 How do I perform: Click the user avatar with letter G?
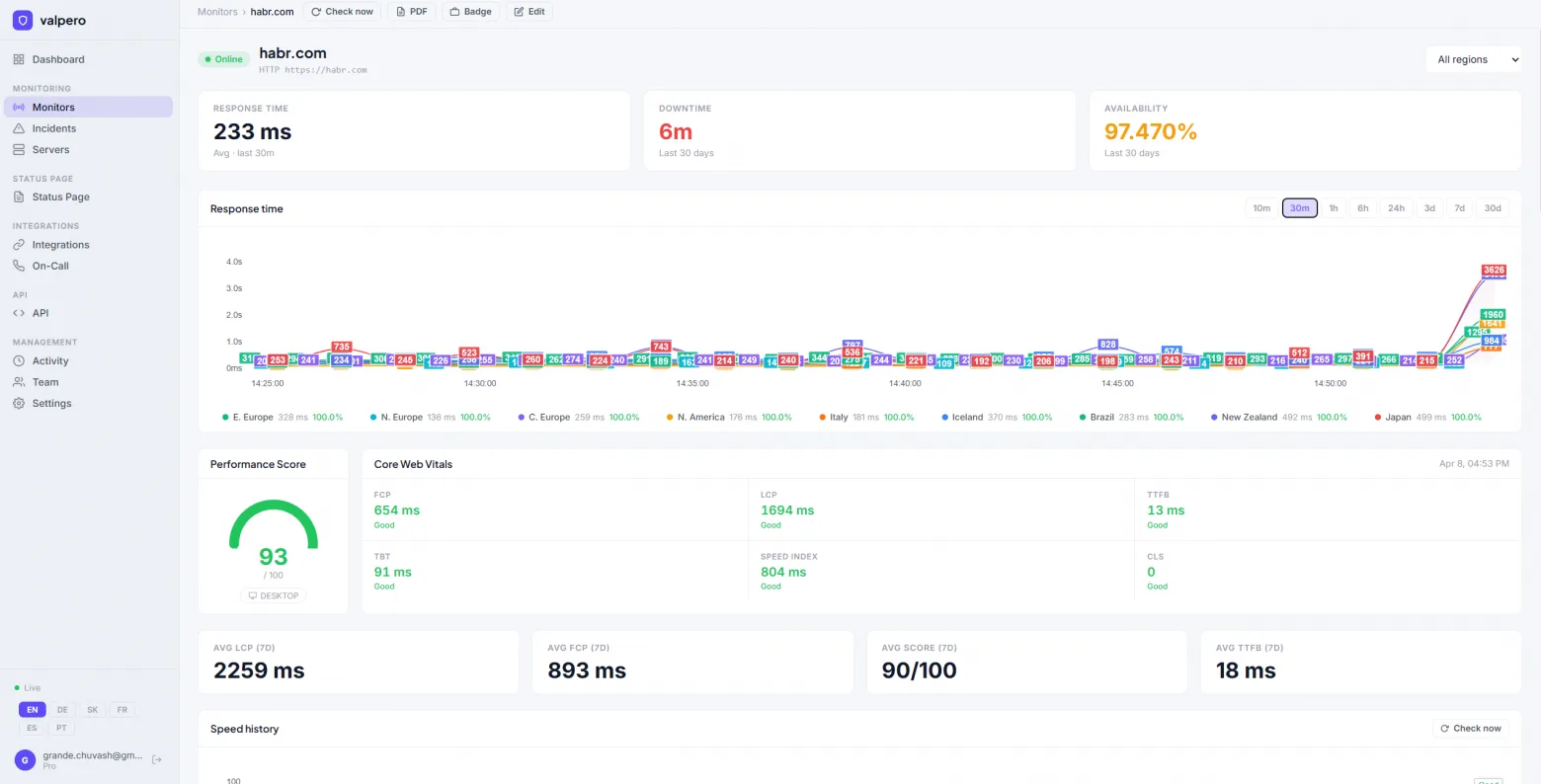25,759
